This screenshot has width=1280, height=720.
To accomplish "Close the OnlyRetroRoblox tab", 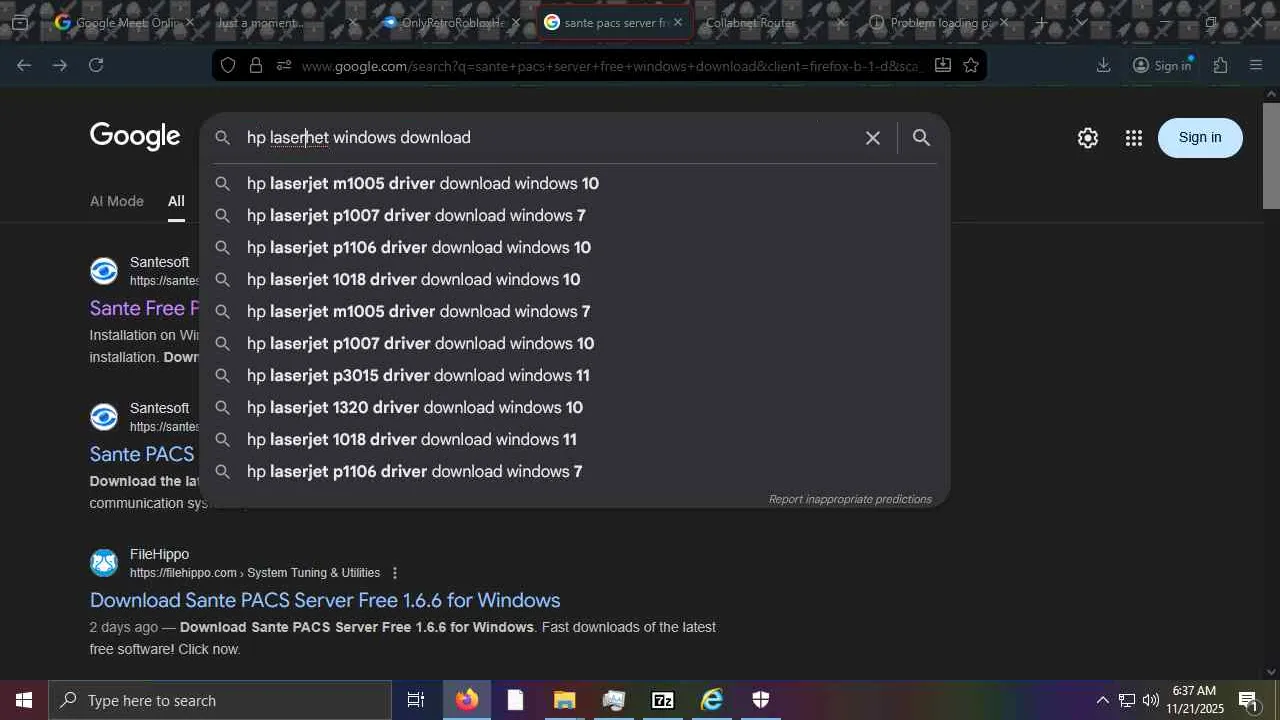I will click(x=515, y=22).
